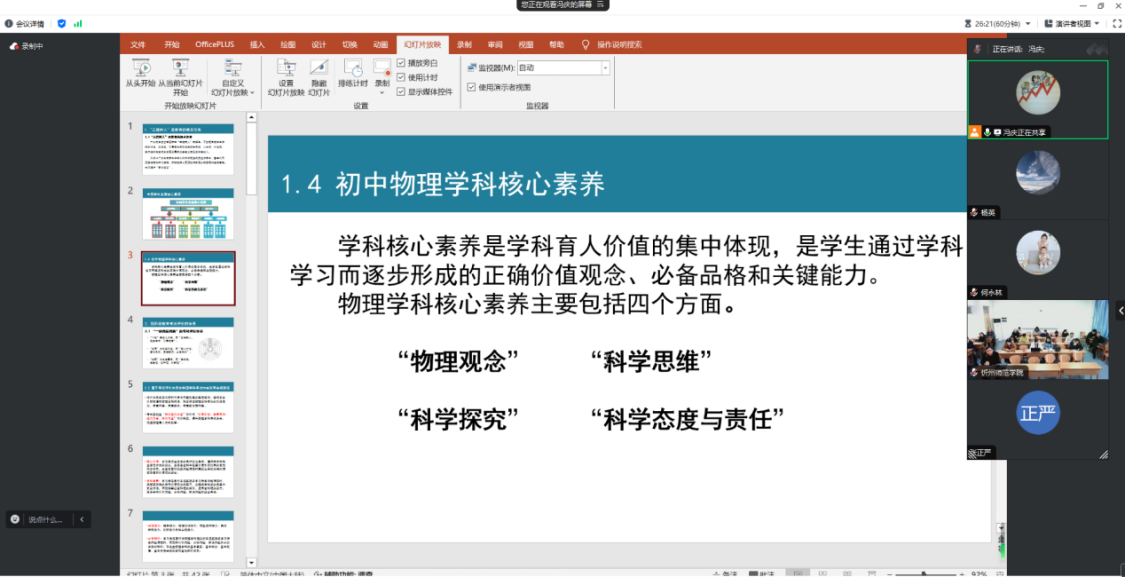The image size is (1125, 577).
Task: Click the lightbulb 操作说明搜索 icon
Action: pos(586,45)
